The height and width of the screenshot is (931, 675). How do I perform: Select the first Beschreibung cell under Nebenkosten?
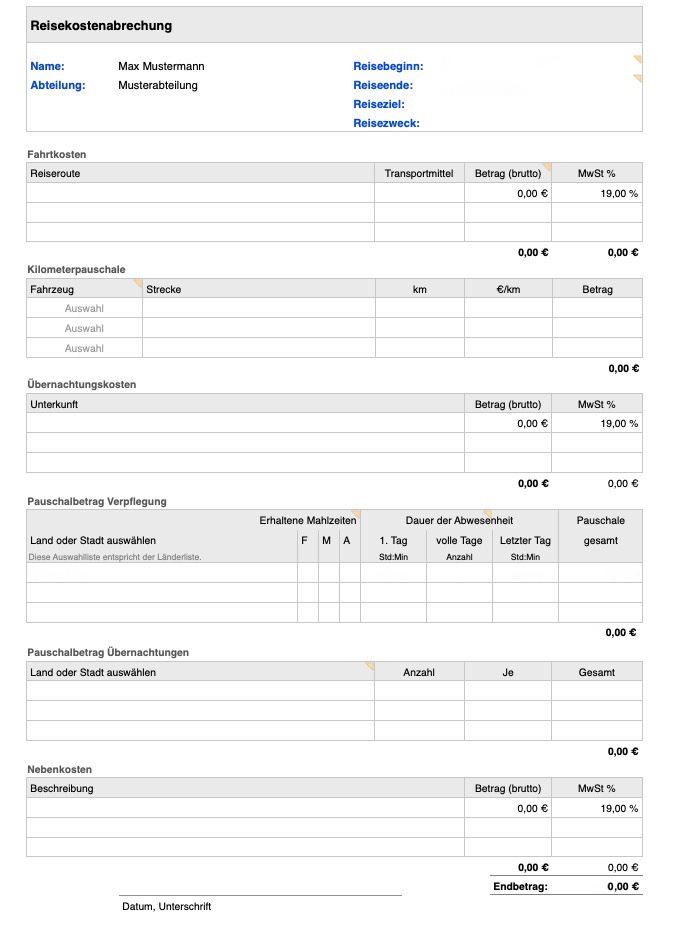tap(245, 808)
